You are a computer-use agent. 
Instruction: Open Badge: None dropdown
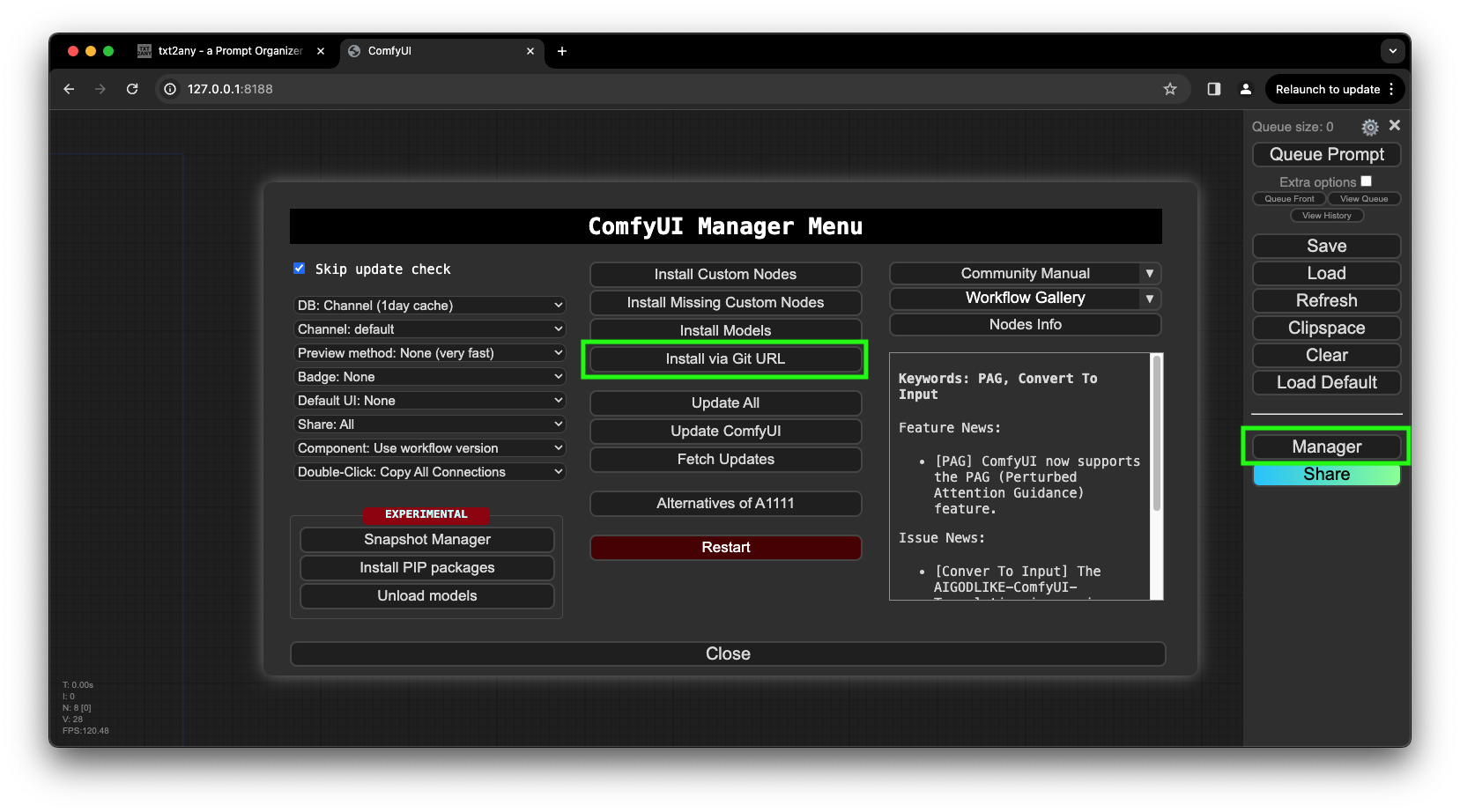[x=429, y=377]
